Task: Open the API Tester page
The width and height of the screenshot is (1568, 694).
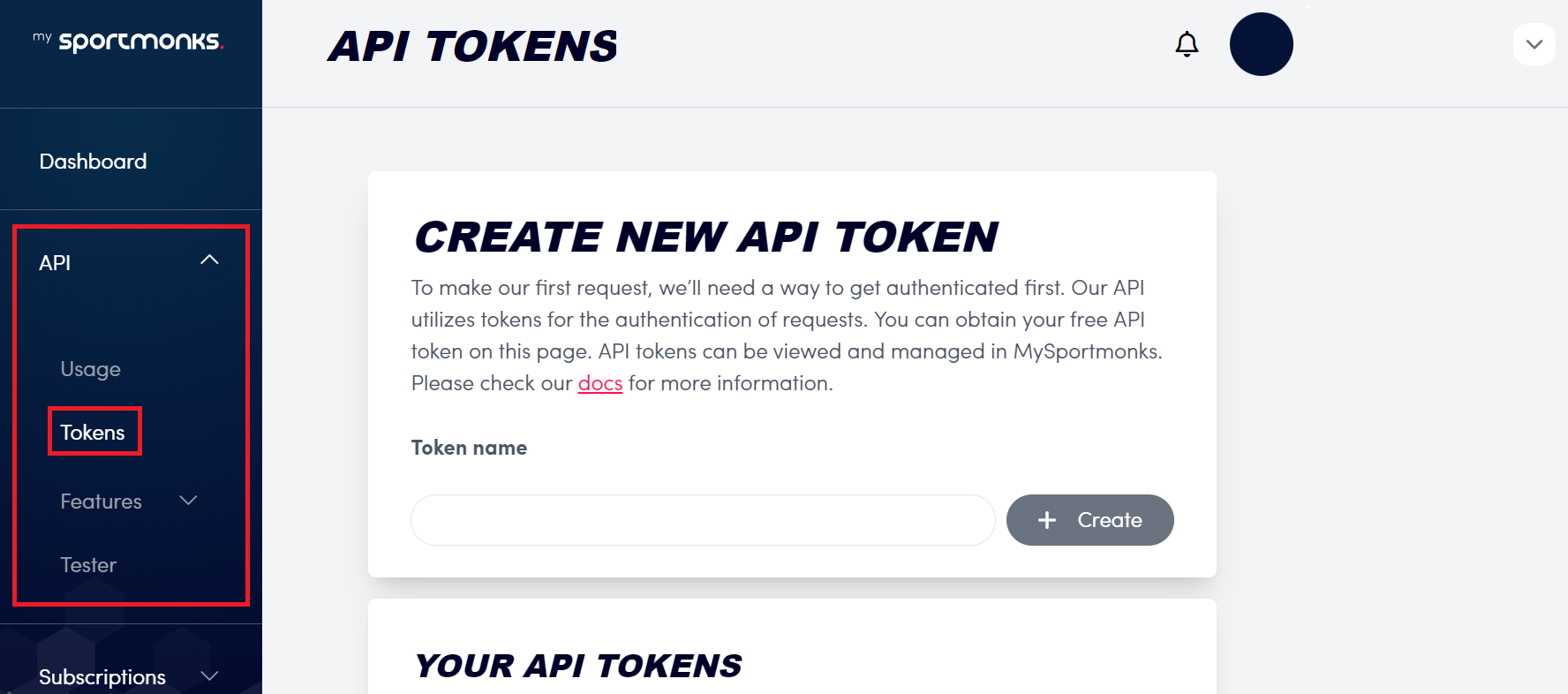Action: [88, 565]
